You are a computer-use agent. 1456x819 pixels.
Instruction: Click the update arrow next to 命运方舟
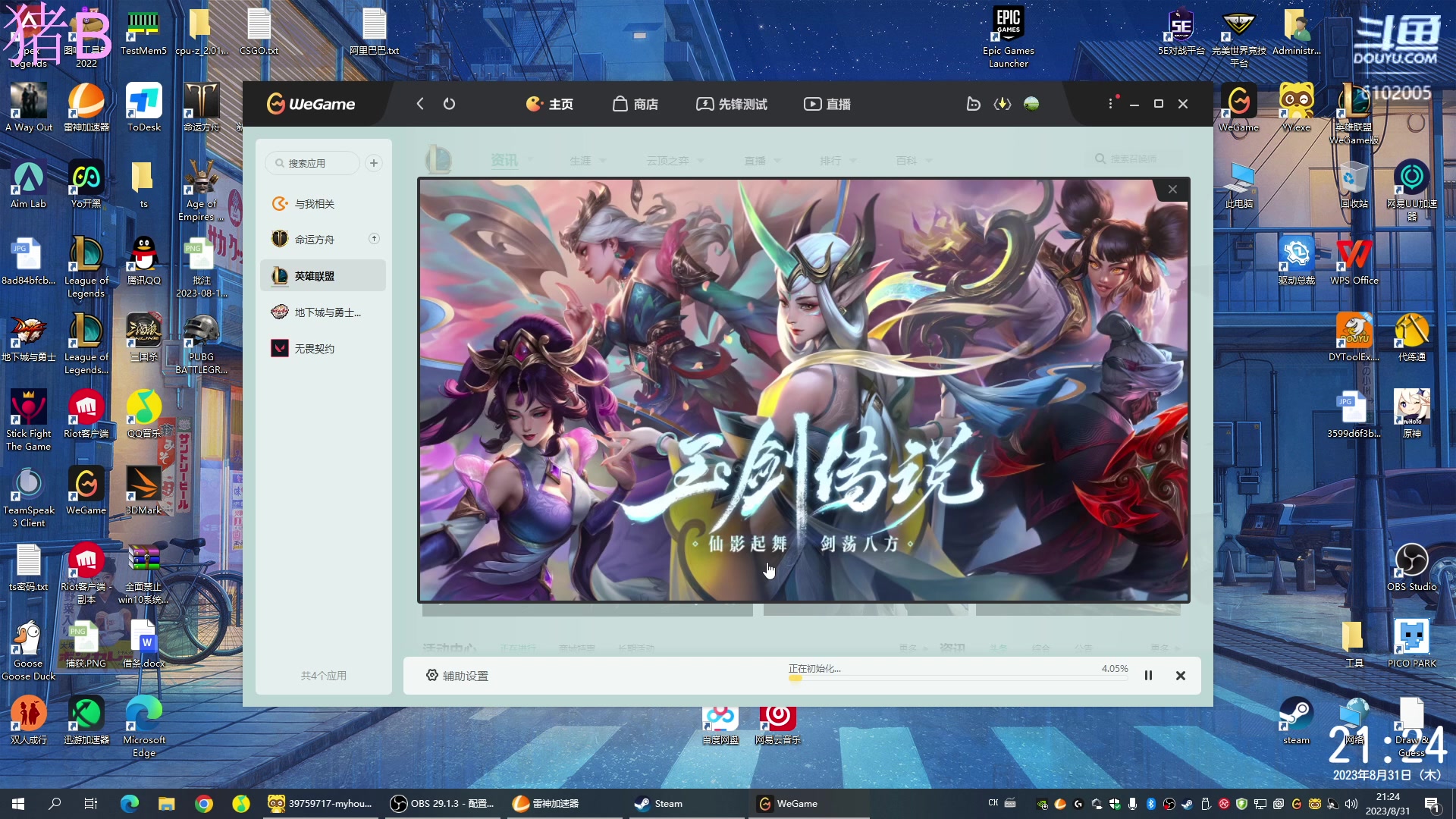tap(374, 239)
